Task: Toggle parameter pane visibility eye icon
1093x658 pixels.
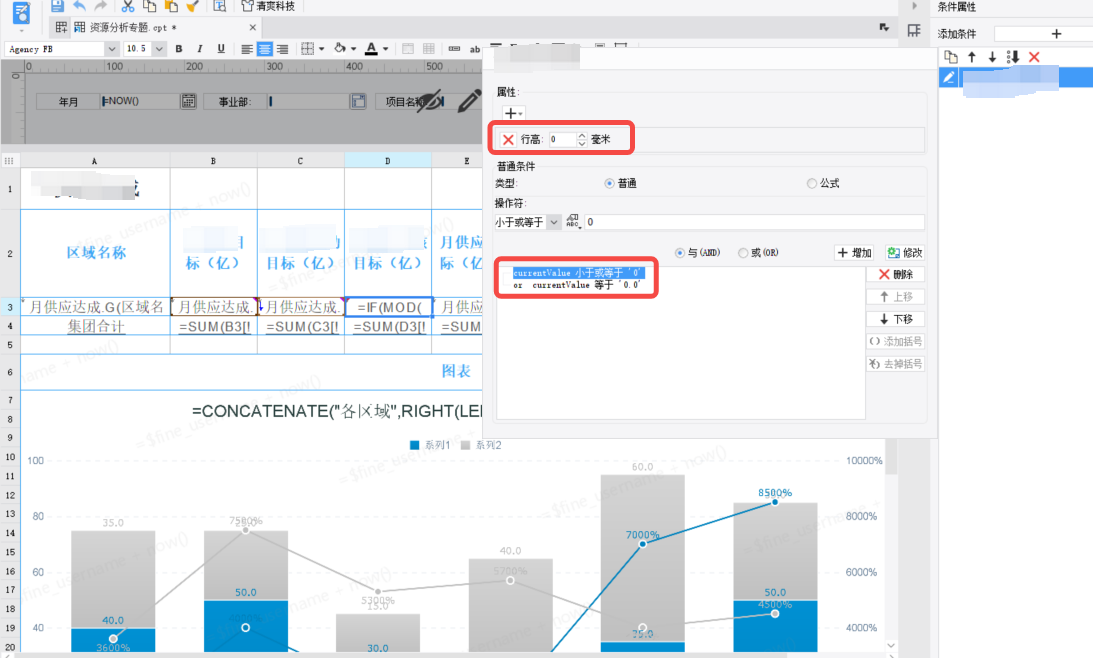Action: pyautogui.click(x=431, y=100)
